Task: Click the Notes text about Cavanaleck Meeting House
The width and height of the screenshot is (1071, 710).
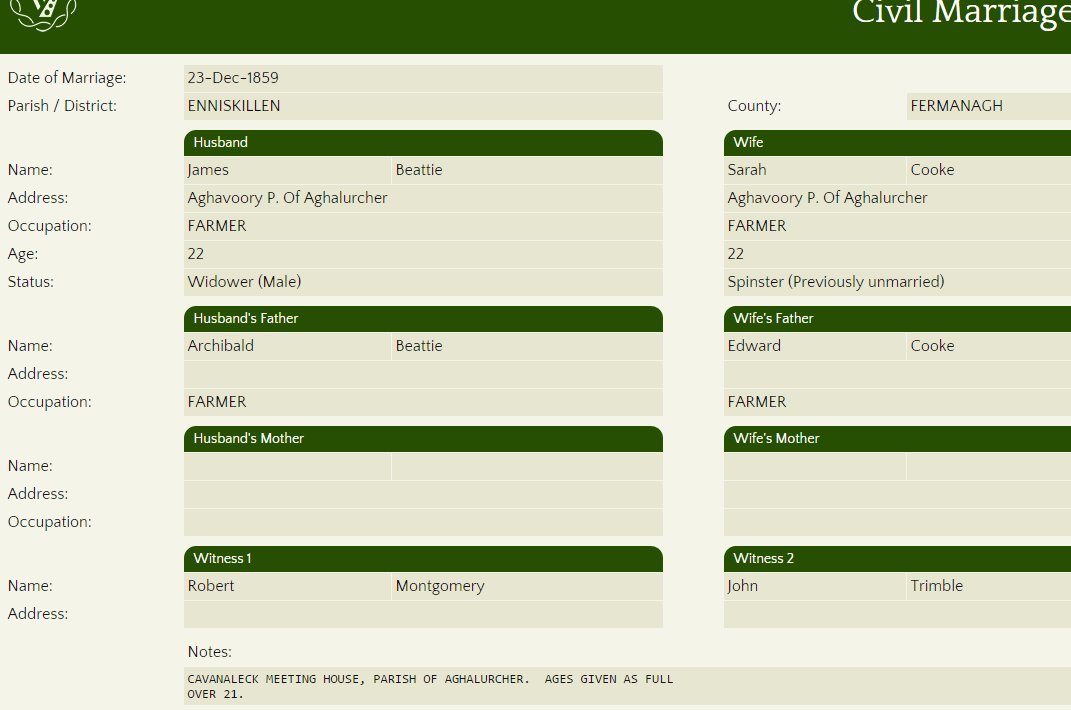Action: 430,686
